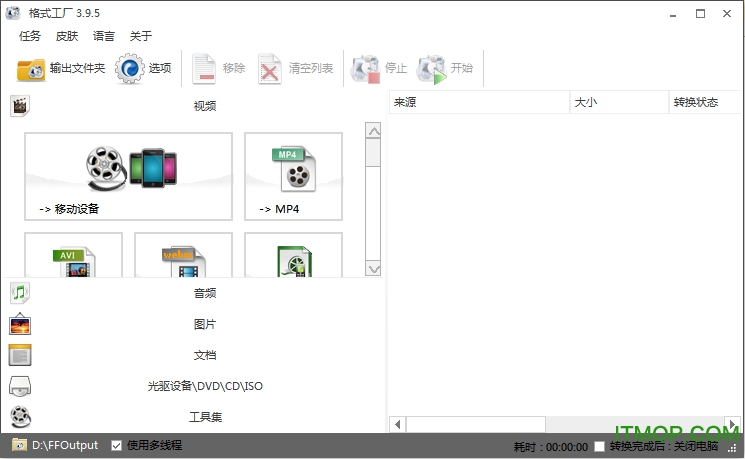745x459 pixels.
Task: Choose the -> 移动设备 mobile device tile
Action: [128, 176]
